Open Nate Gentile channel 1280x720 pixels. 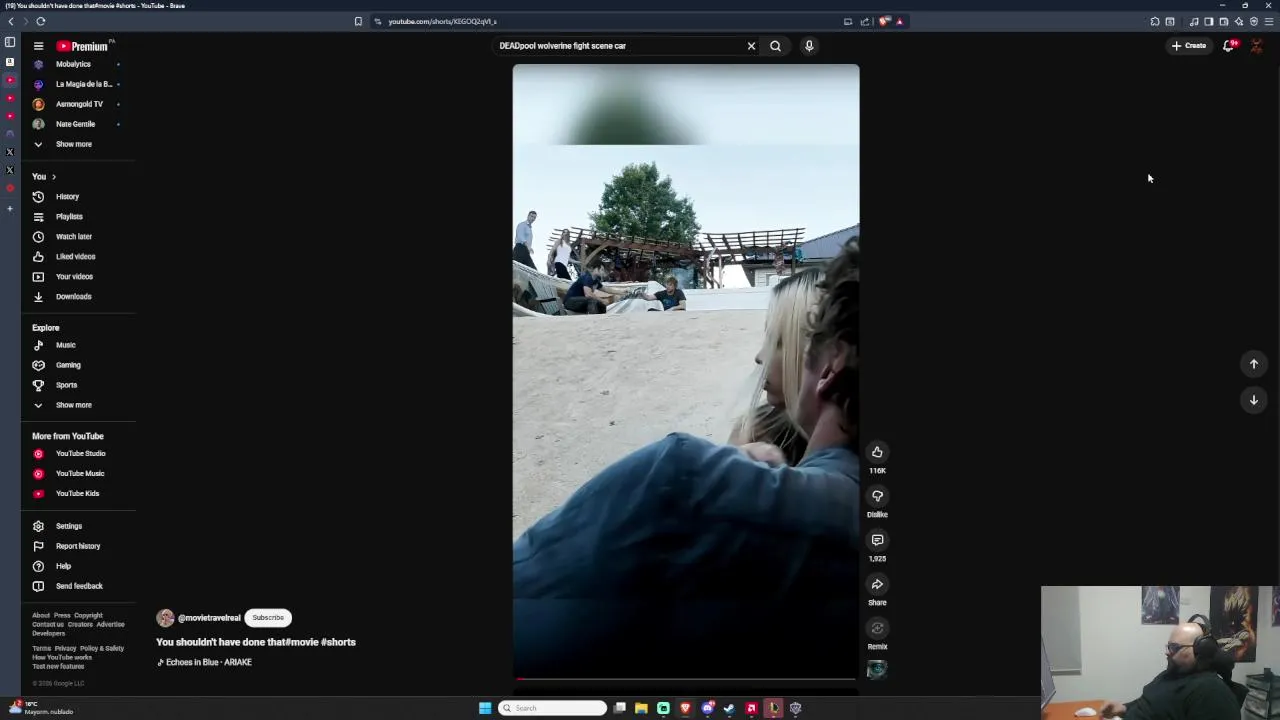pyautogui.click(x=76, y=124)
